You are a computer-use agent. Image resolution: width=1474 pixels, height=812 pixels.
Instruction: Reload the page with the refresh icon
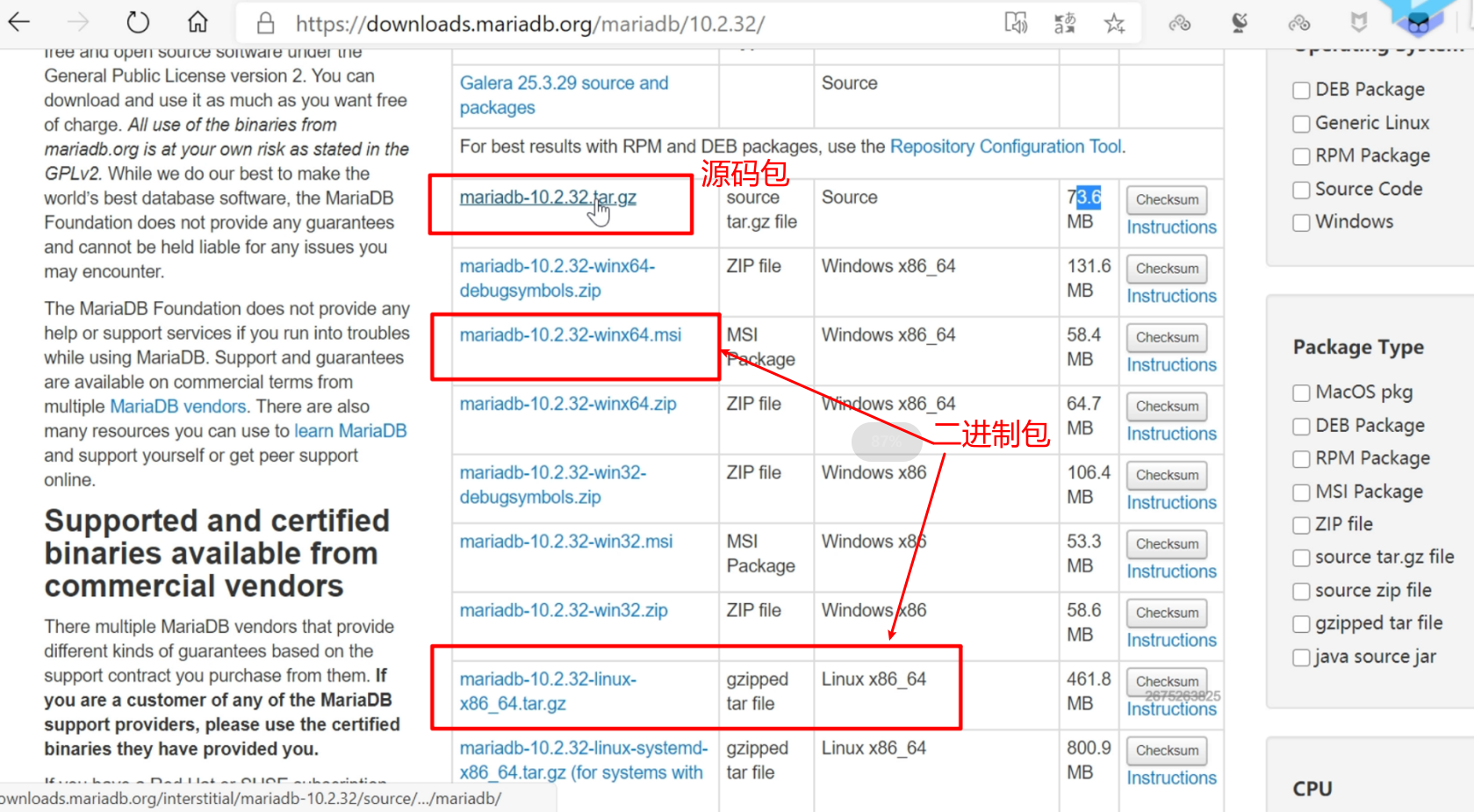(x=138, y=22)
